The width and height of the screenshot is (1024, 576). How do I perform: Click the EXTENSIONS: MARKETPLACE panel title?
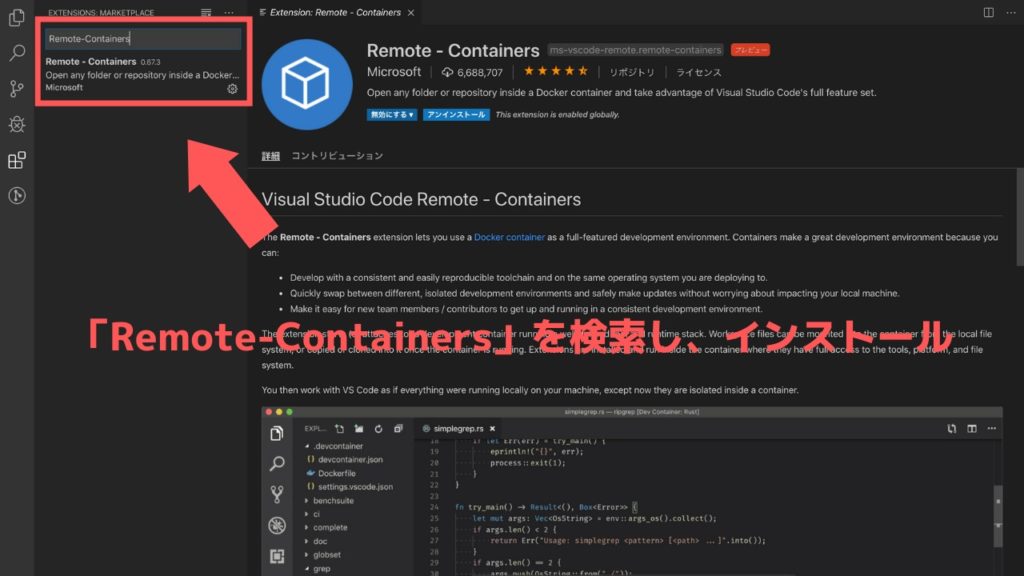pos(101,12)
